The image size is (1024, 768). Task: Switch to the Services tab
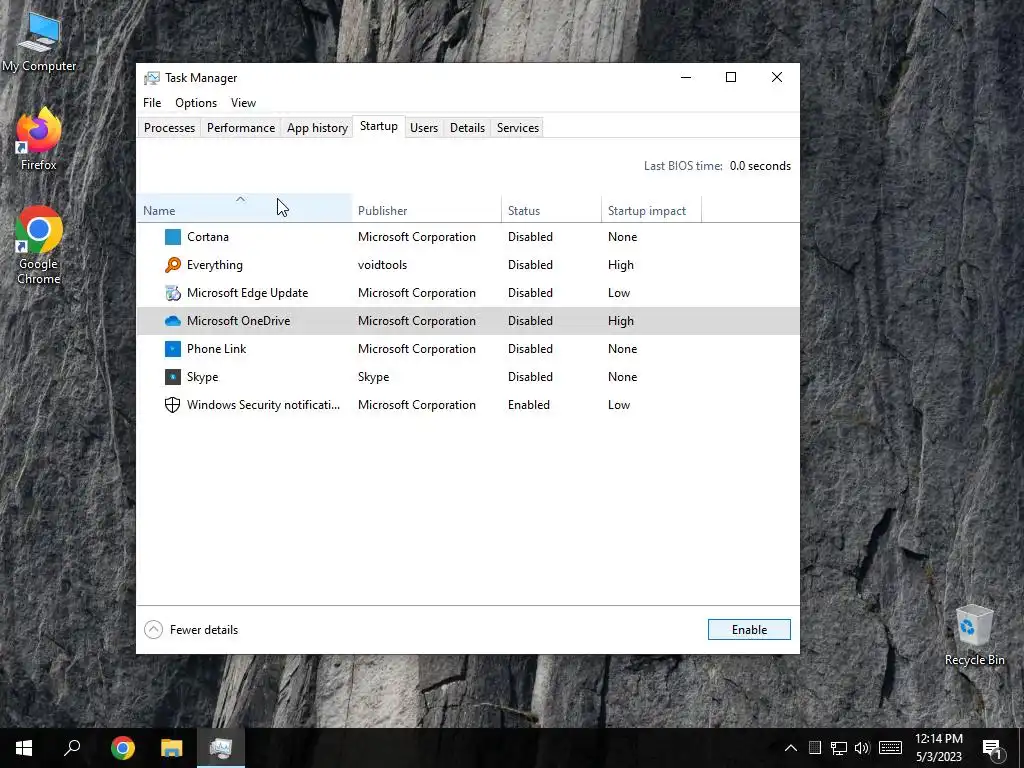pyautogui.click(x=518, y=127)
